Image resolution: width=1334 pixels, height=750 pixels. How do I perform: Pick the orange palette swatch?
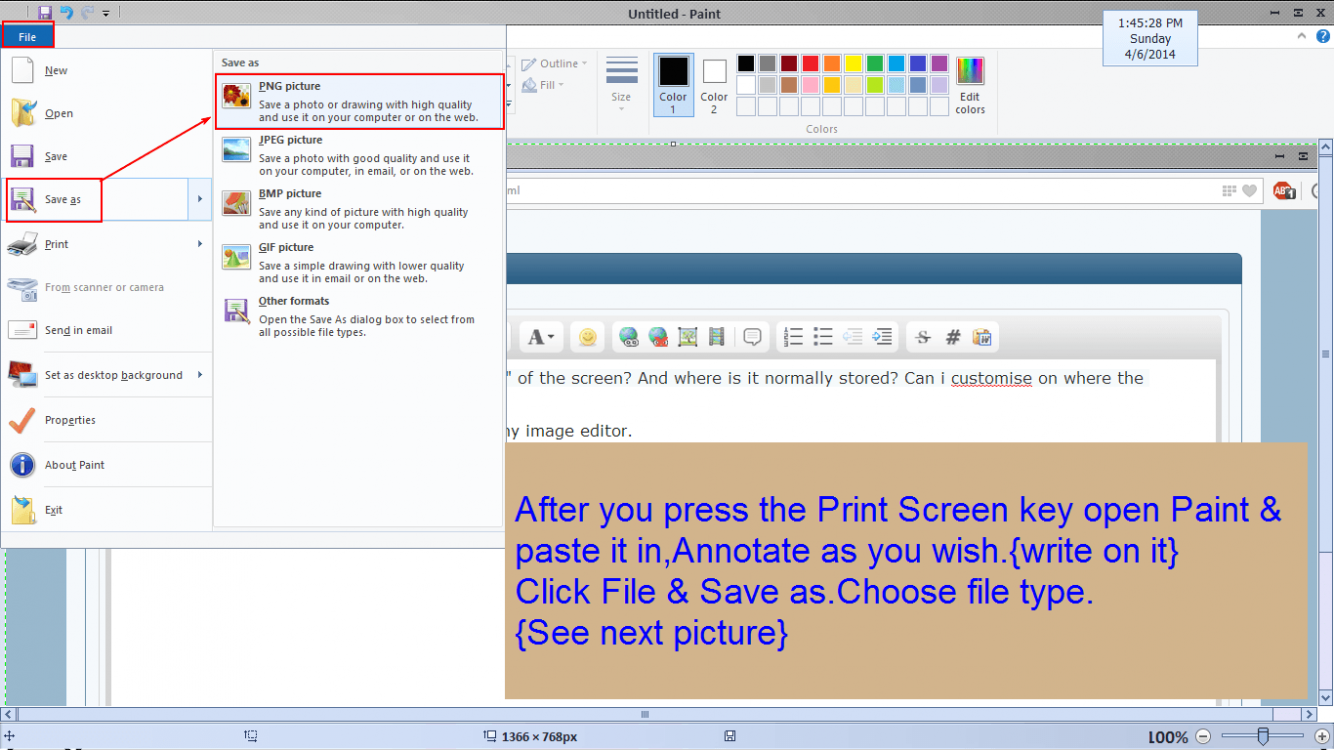832,64
